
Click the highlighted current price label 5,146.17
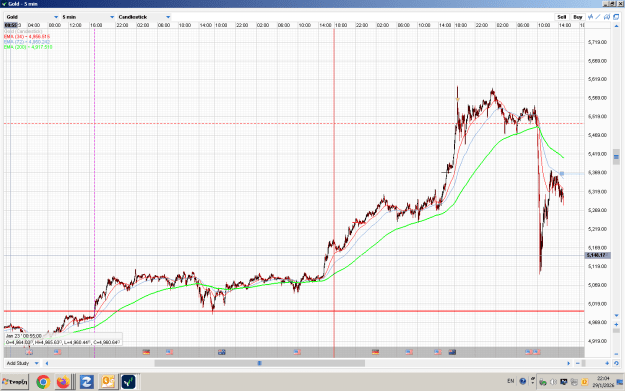(597, 255)
